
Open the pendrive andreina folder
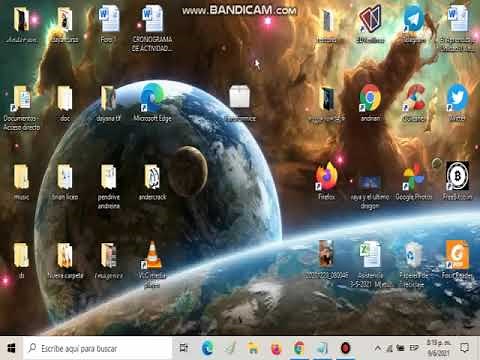click(109, 177)
